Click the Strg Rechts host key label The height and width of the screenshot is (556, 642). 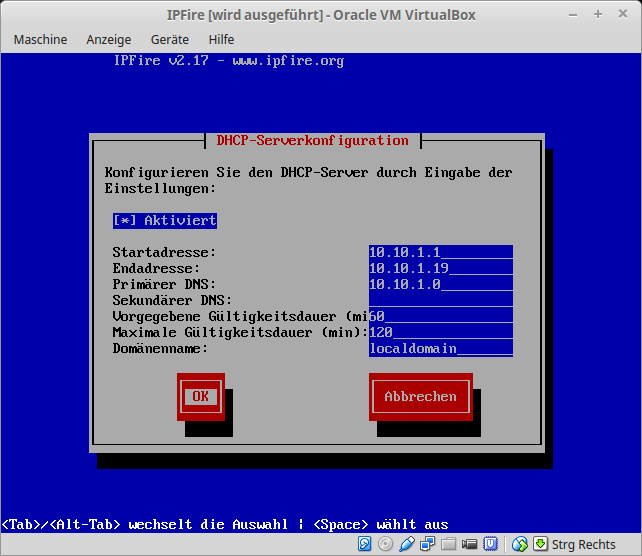pyautogui.click(x=583, y=545)
